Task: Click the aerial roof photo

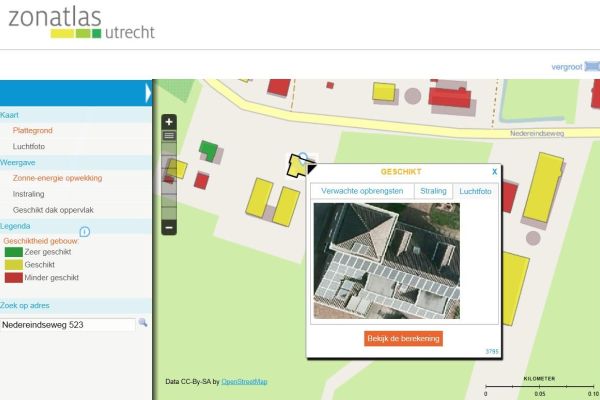Action: (x=387, y=260)
